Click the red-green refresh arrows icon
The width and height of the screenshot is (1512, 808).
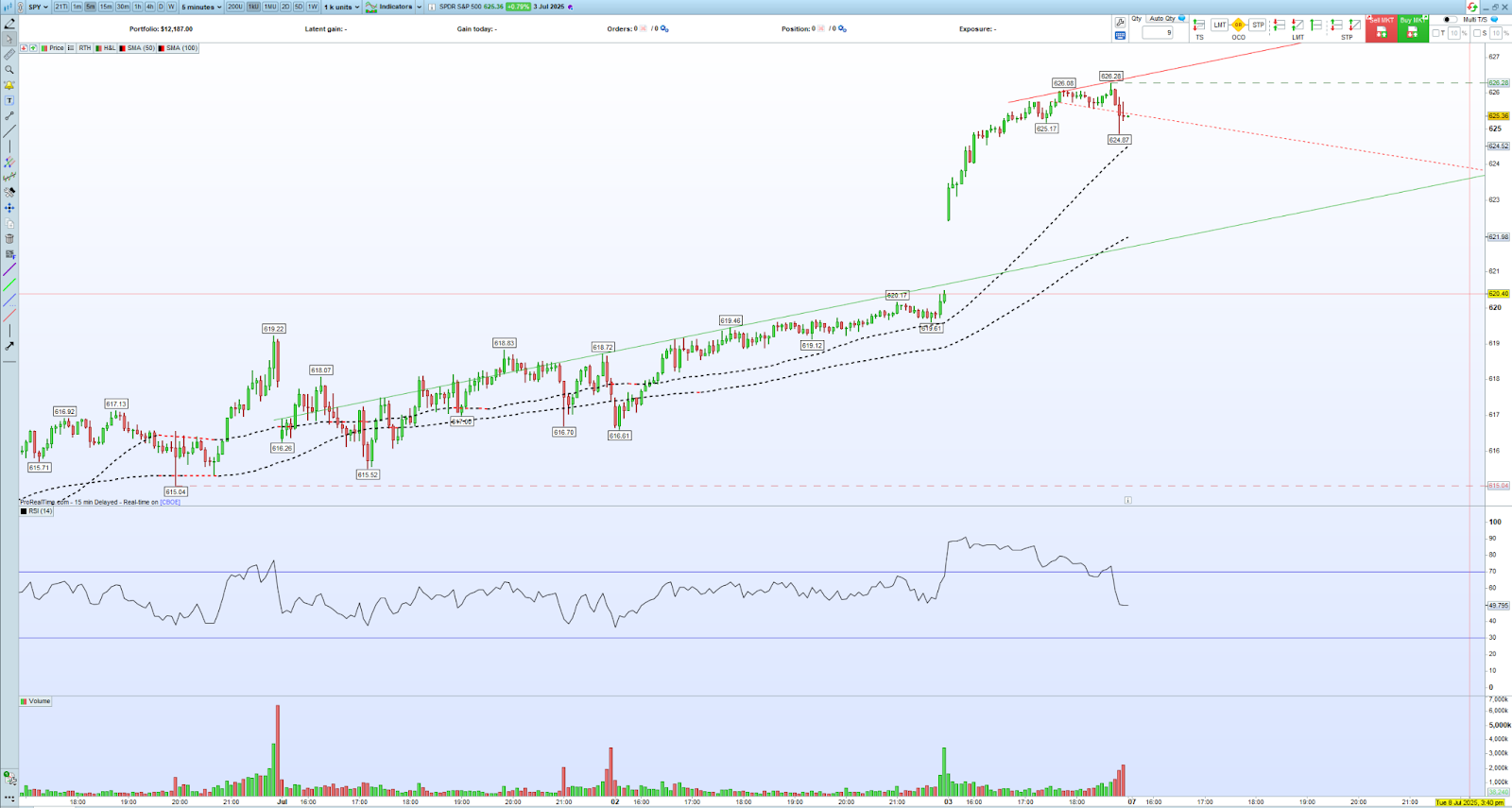click(x=1472, y=7)
